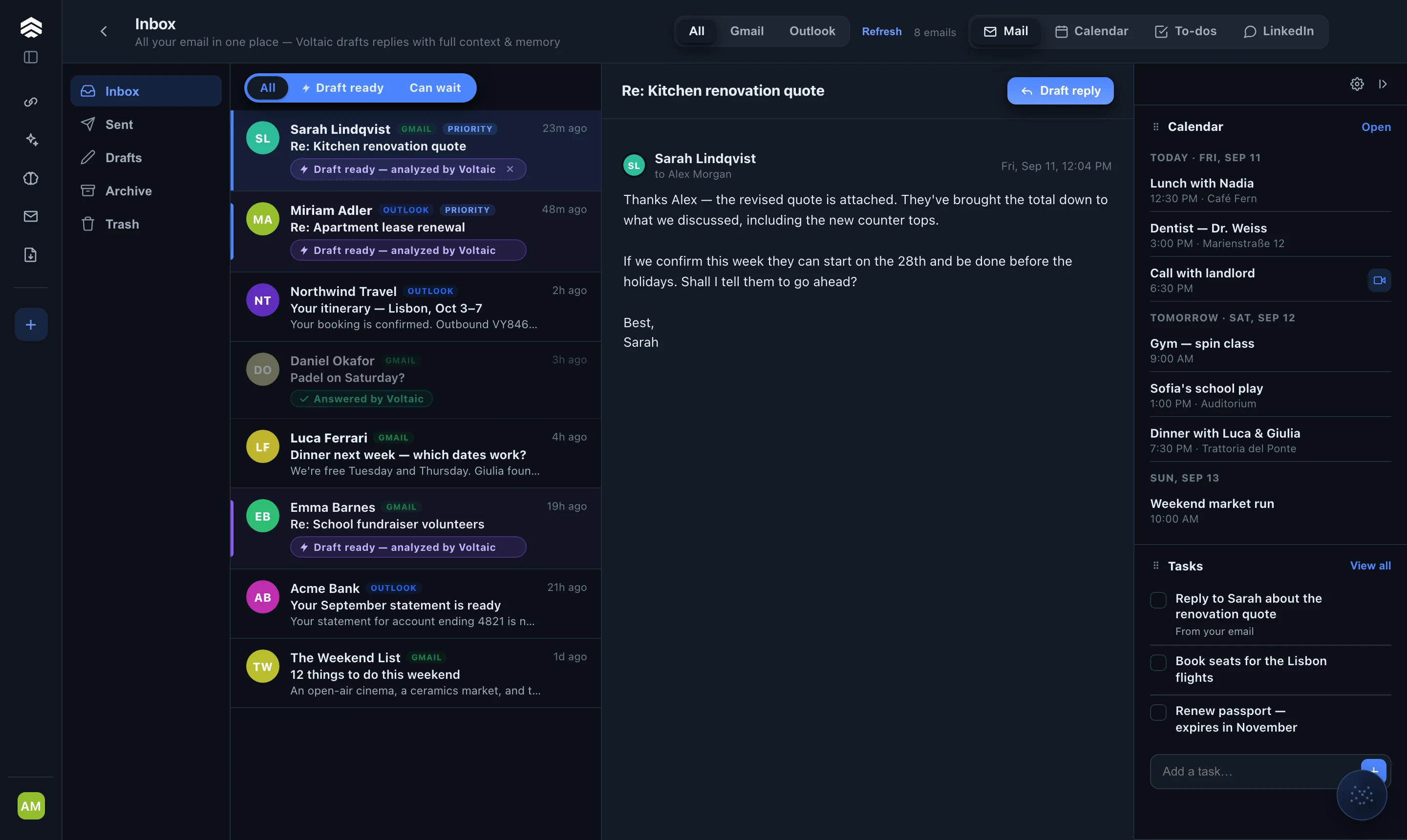Open Acme Bank September statement email
1407x840 pixels.
tap(416, 604)
